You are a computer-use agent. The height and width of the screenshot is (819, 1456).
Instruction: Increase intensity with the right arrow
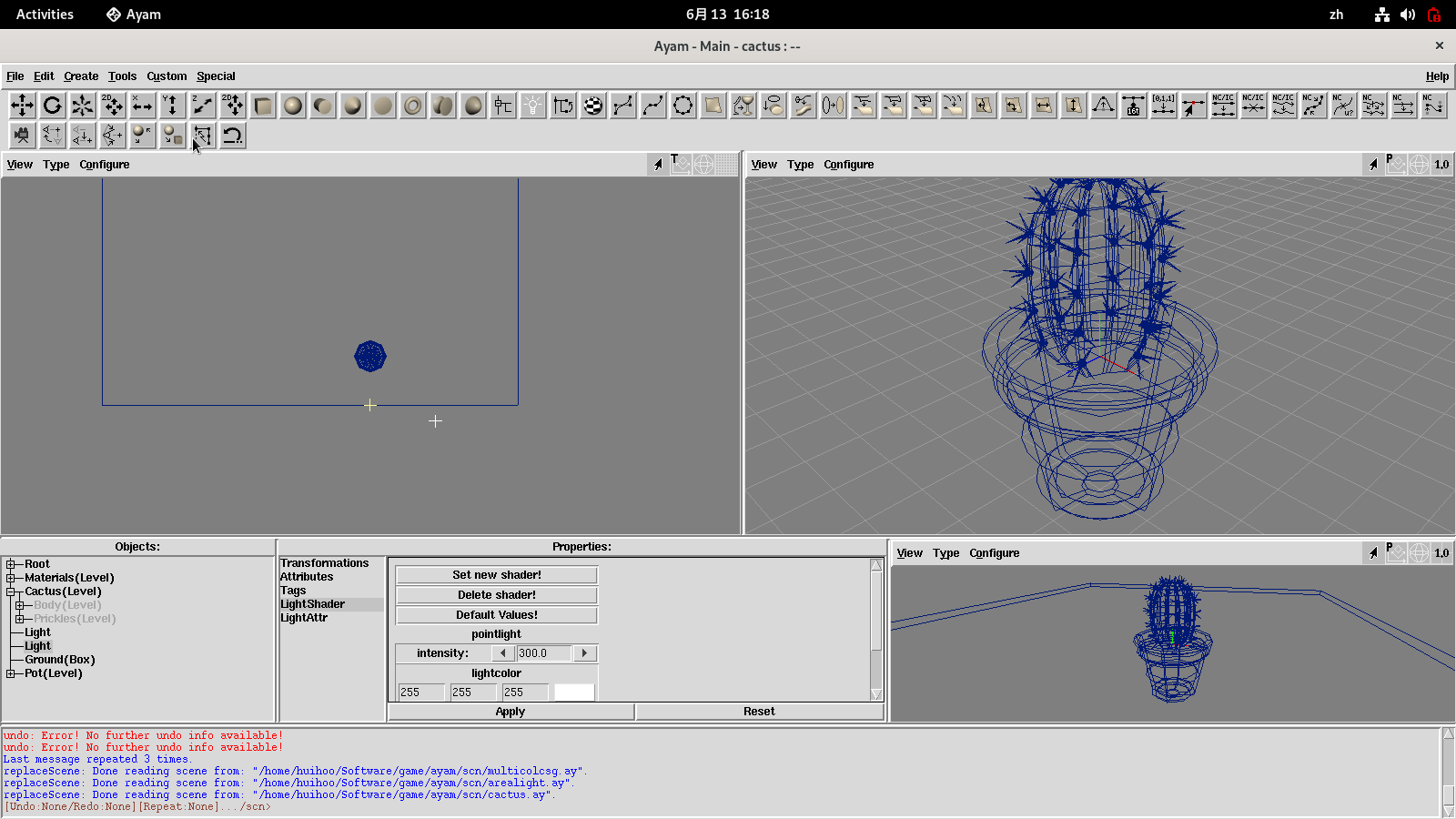[585, 653]
